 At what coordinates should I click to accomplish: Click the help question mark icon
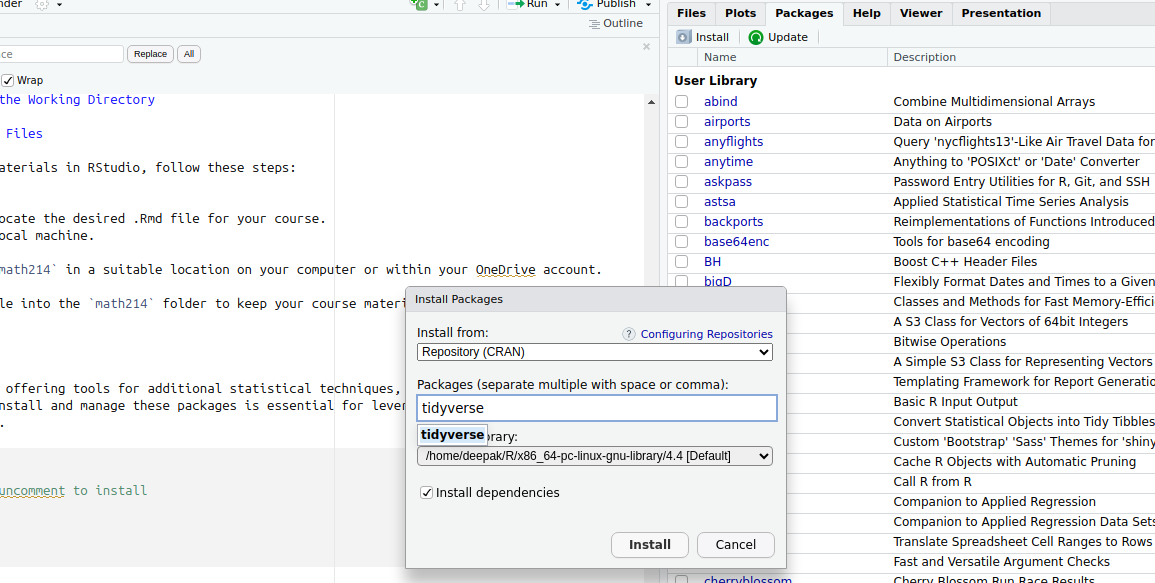click(629, 334)
